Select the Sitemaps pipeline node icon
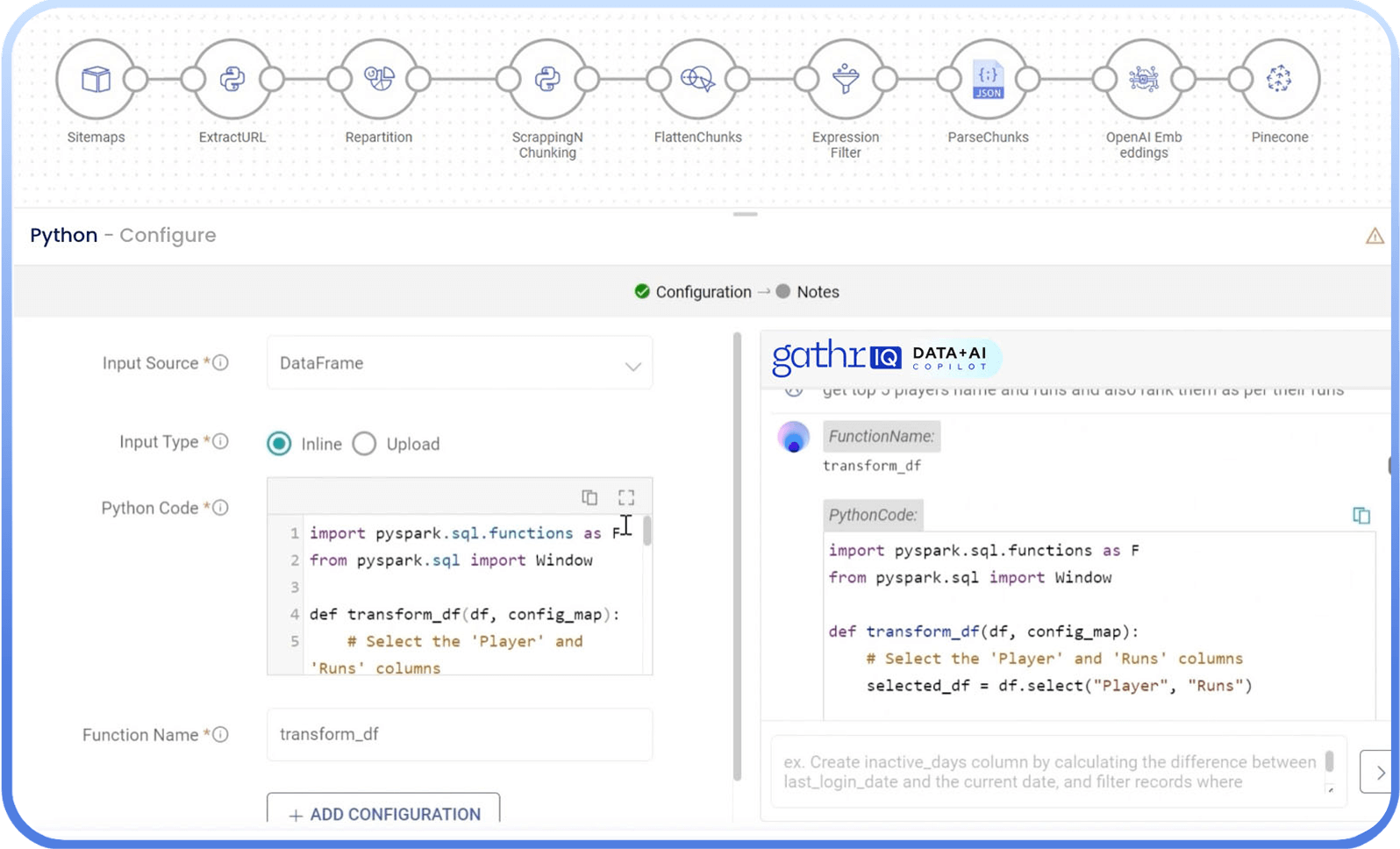 click(x=96, y=80)
